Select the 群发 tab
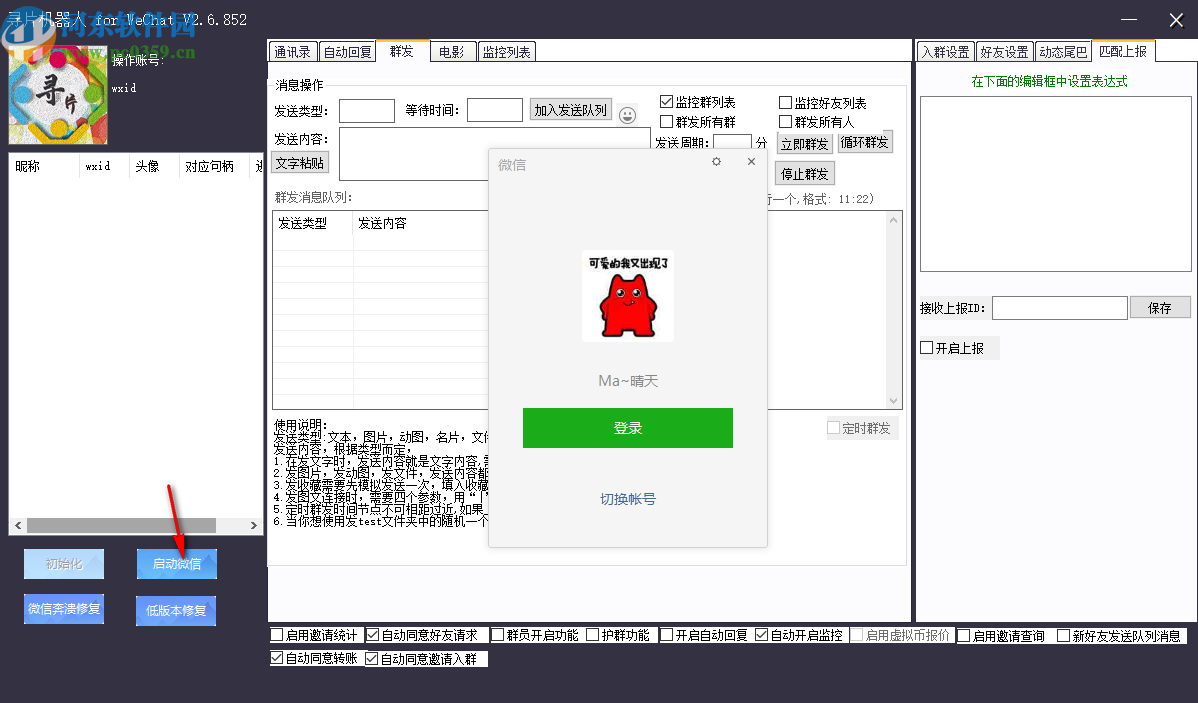Screen dimensions: 1198x703 click(x=403, y=50)
